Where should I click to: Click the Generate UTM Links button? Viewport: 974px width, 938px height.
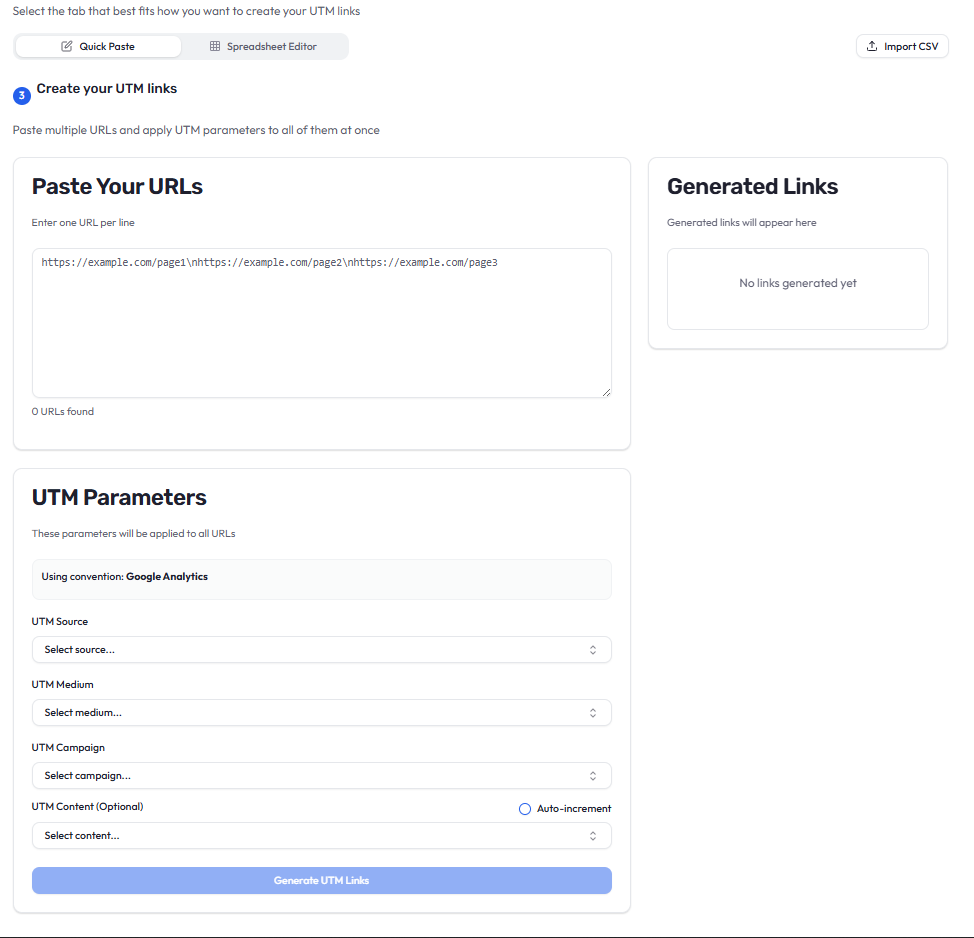tap(322, 880)
